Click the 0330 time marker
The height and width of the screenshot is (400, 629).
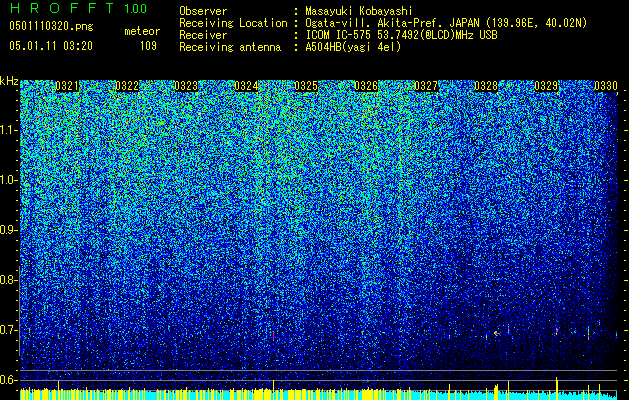pos(606,86)
